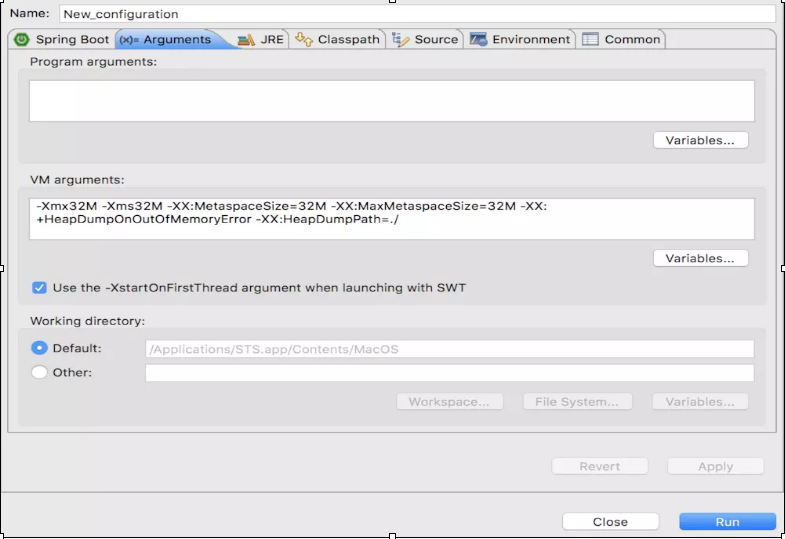
Task: Select the Arguments tab
Action: (x=171, y=39)
